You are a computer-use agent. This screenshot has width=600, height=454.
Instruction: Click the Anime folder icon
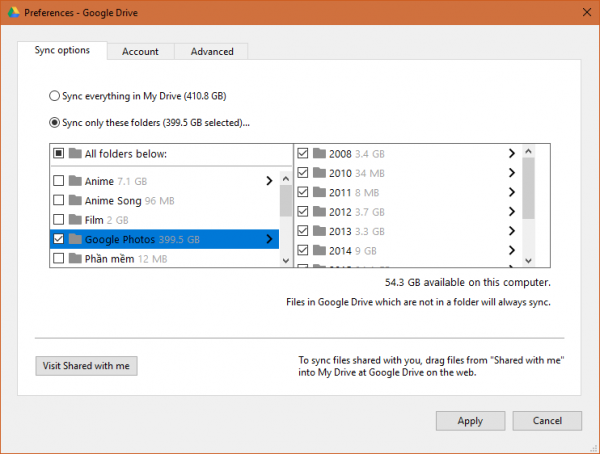coord(75,181)
